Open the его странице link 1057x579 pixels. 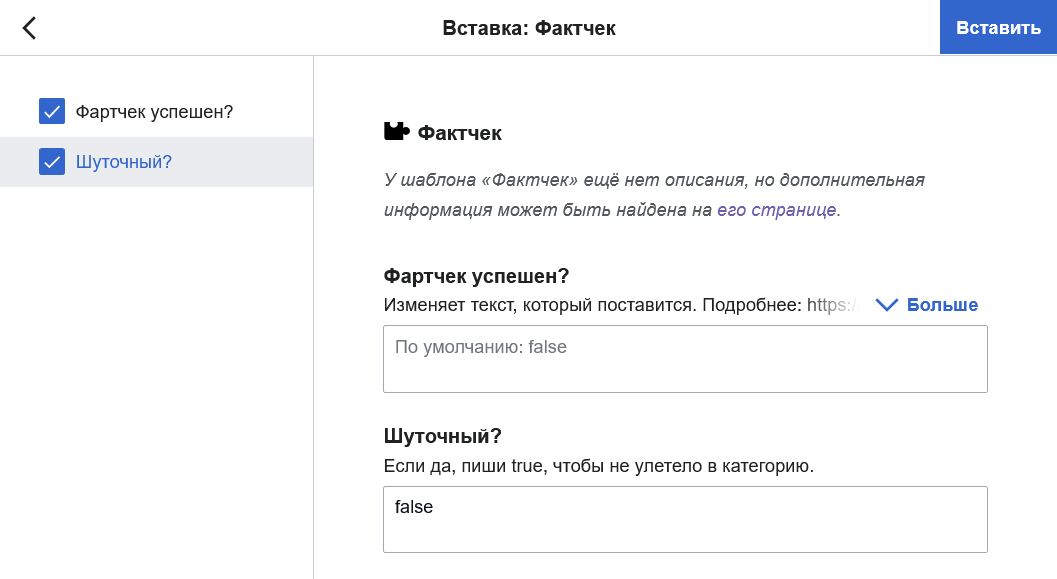coord(776,211)
